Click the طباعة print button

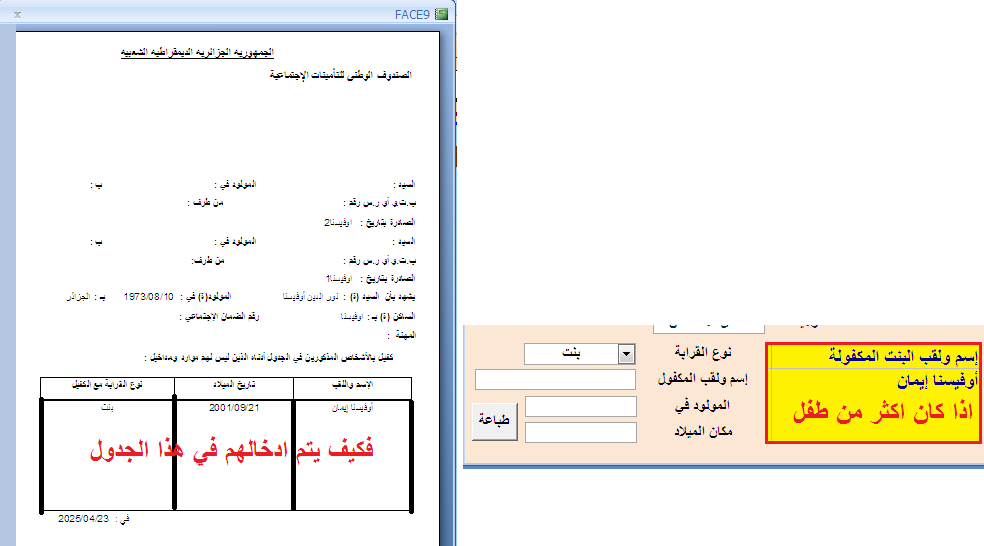tap(495, 421)
